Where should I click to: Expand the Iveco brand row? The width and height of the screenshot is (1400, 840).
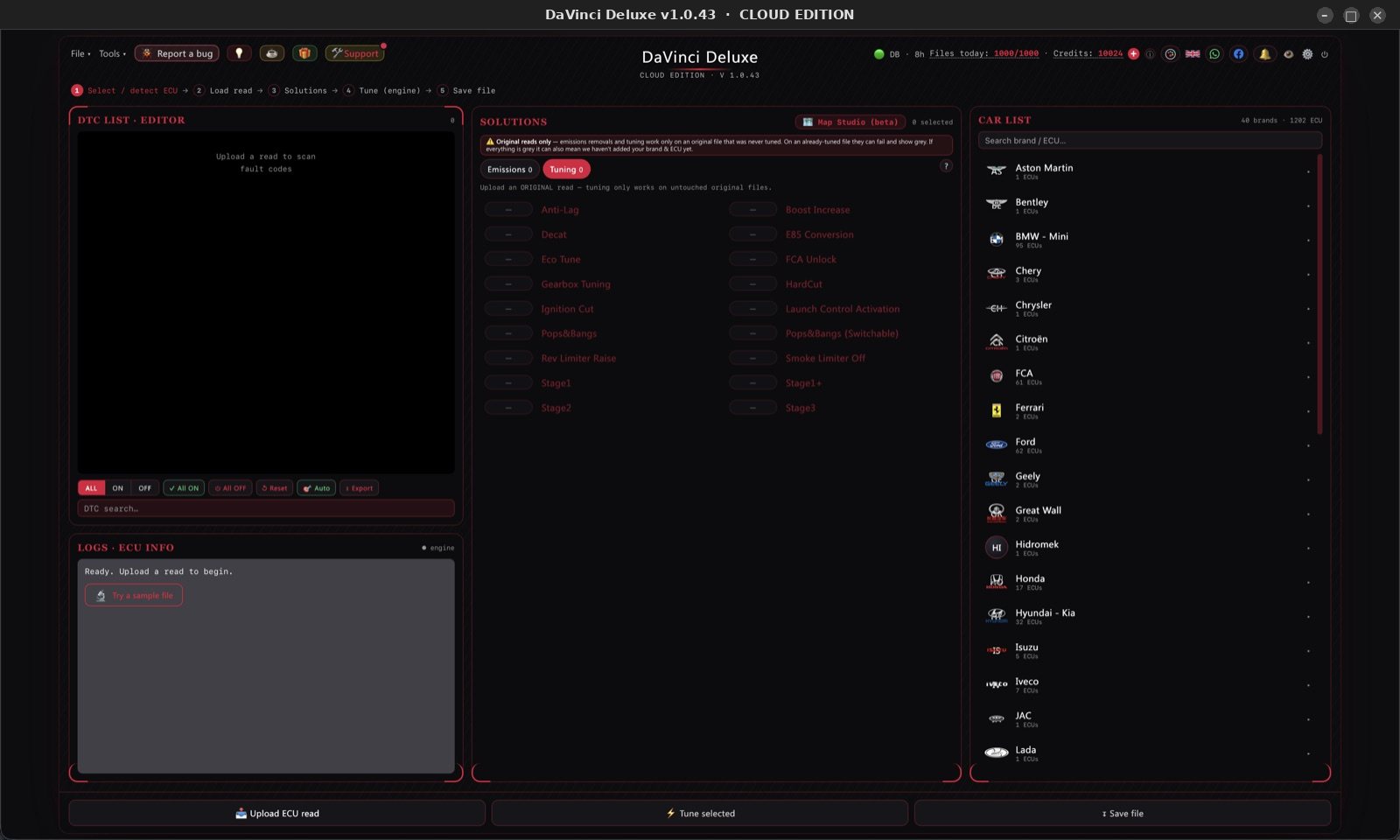1147,684
